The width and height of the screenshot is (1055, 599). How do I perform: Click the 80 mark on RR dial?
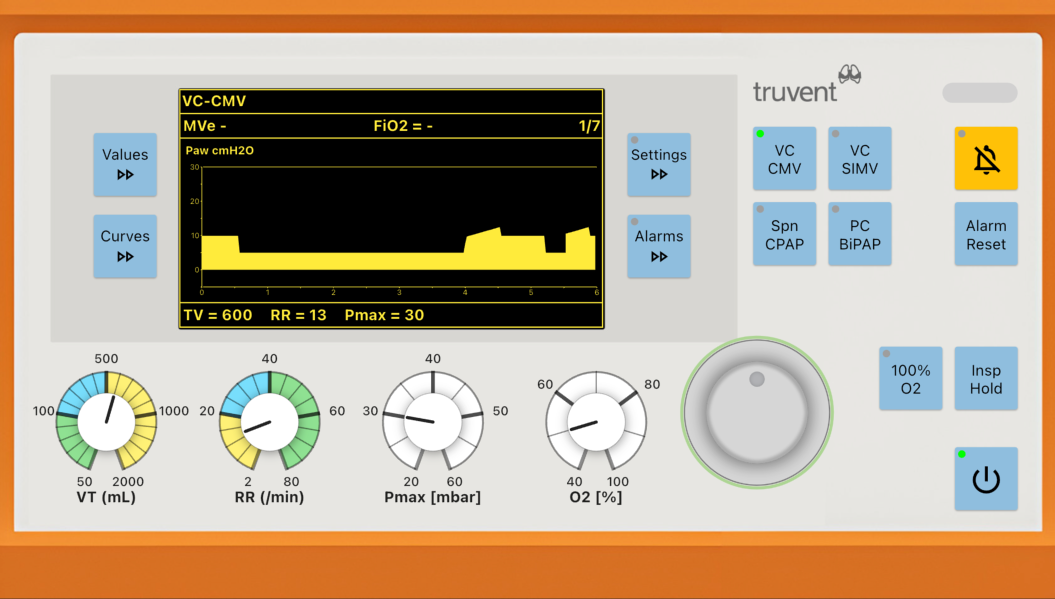click(x=291, y=481)
